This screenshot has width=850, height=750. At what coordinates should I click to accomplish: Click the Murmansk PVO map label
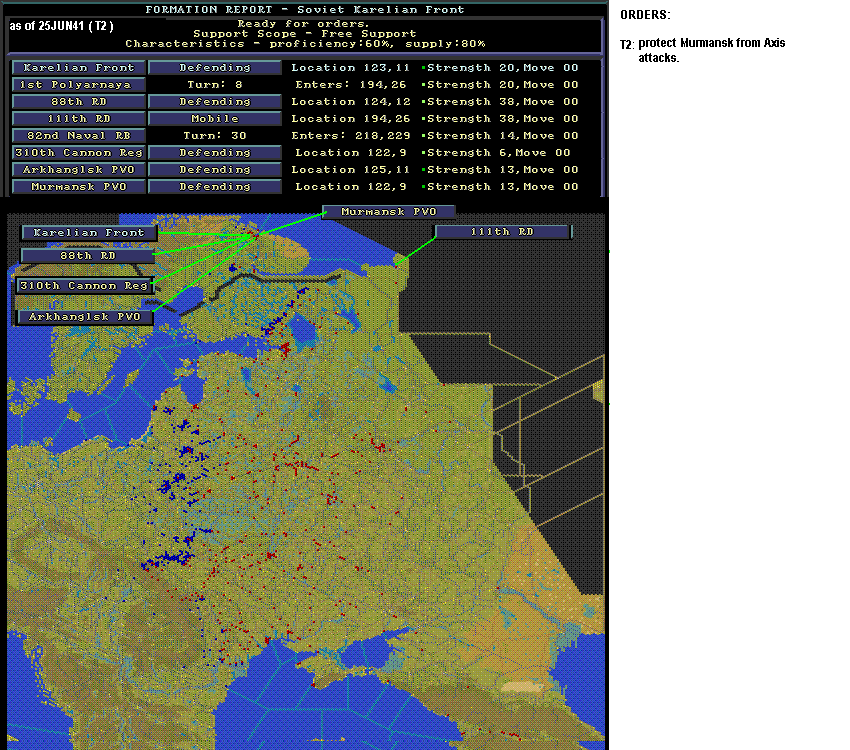(x=389, y=212)
